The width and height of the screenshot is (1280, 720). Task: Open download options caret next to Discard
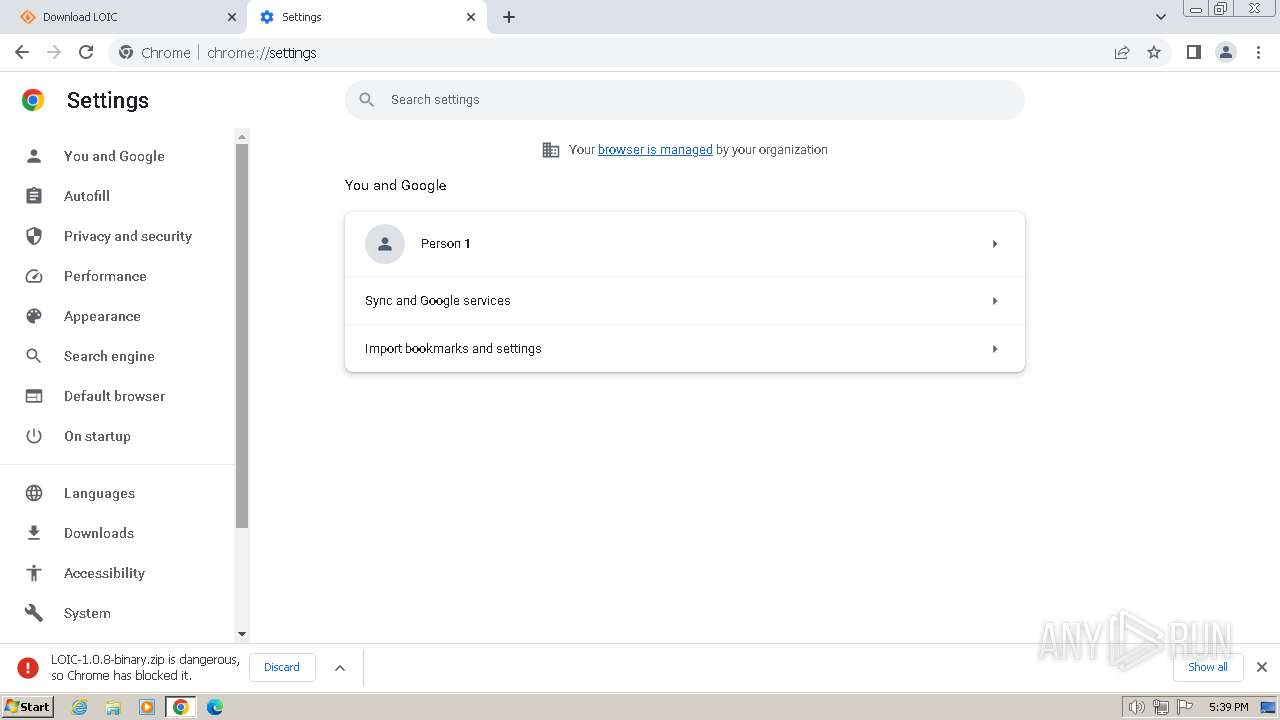(340, 668)
